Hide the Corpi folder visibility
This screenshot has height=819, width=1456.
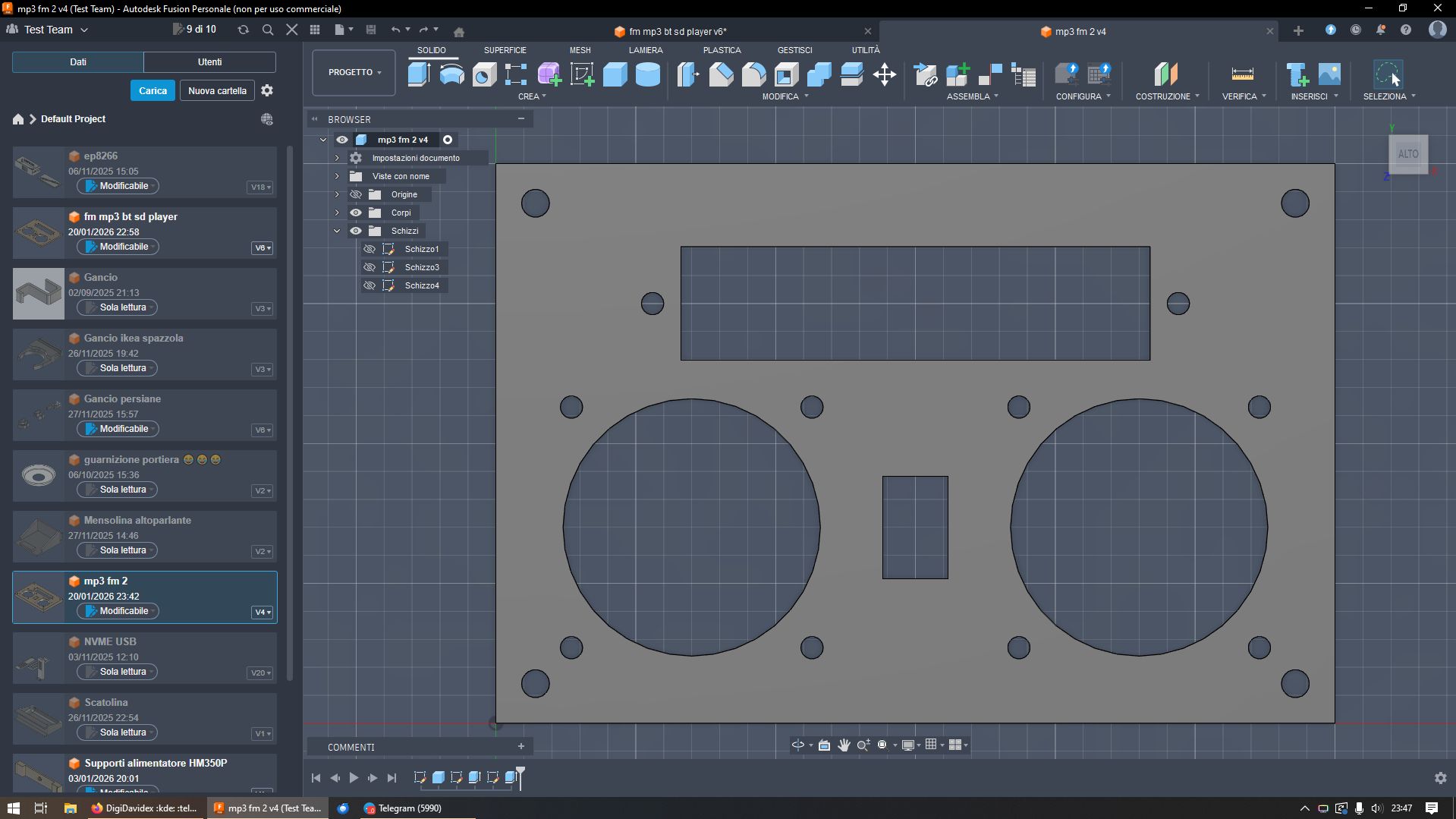(355, 213)
